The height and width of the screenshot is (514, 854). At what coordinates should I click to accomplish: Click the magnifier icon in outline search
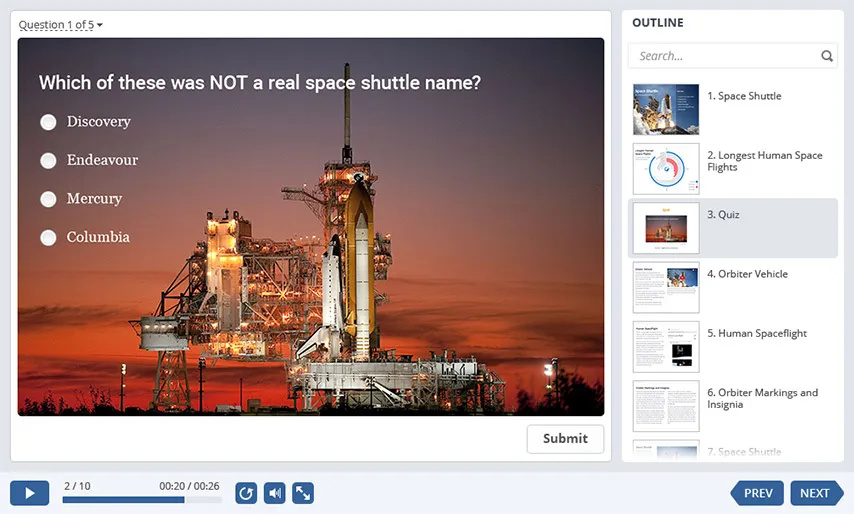tap(827, 56)
